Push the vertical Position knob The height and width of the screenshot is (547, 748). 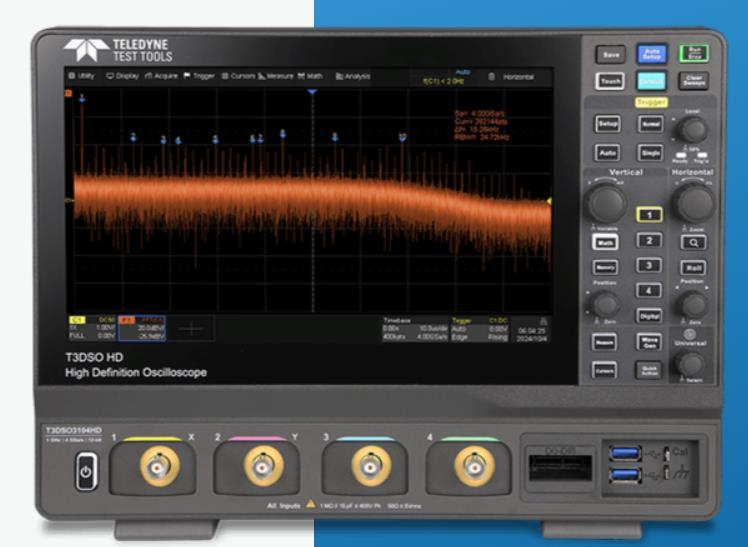click(605, 304)
